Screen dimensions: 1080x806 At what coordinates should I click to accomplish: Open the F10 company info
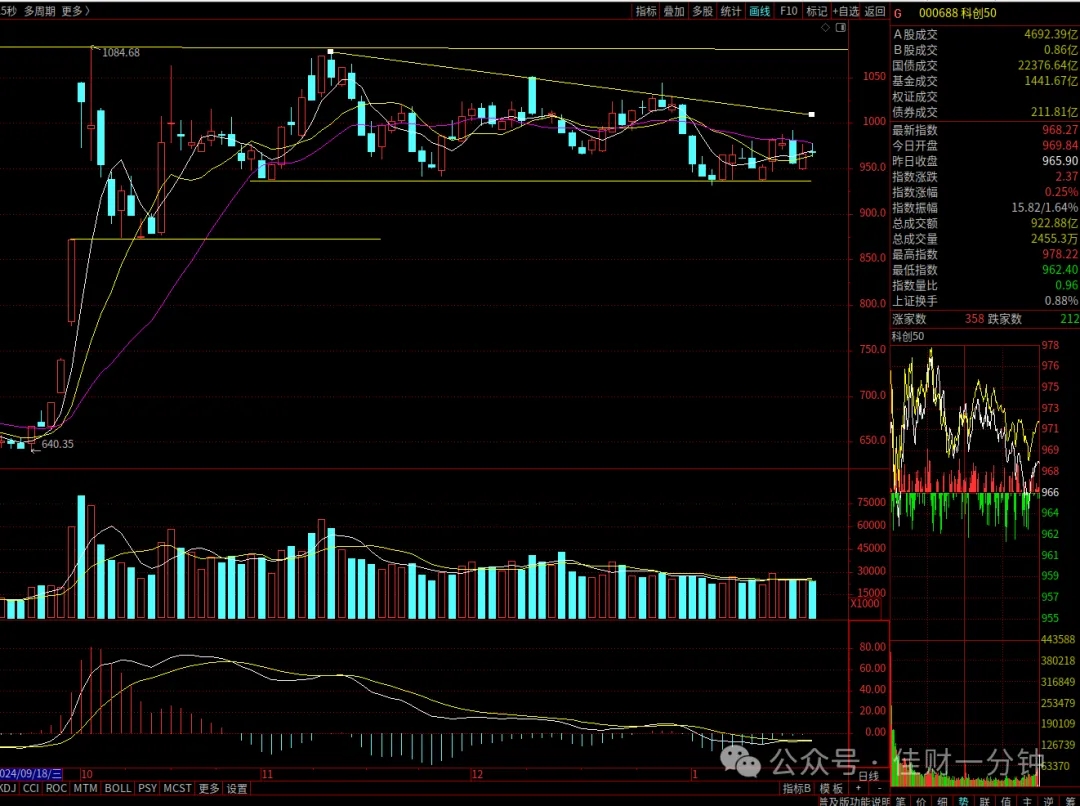(x=789, y=11)
